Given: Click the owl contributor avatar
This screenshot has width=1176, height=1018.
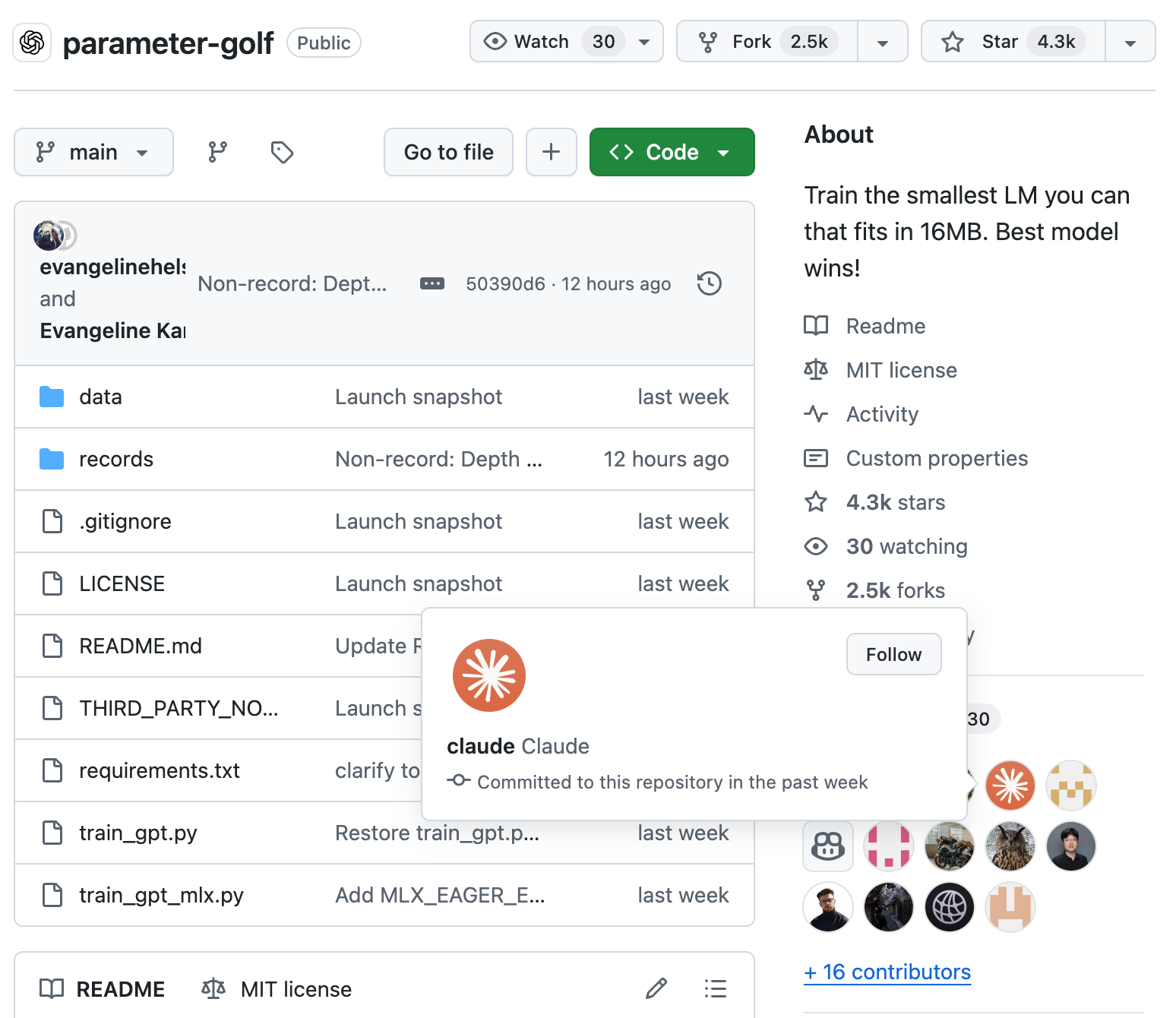Looking at the screenshot, I should [1010, 846].
